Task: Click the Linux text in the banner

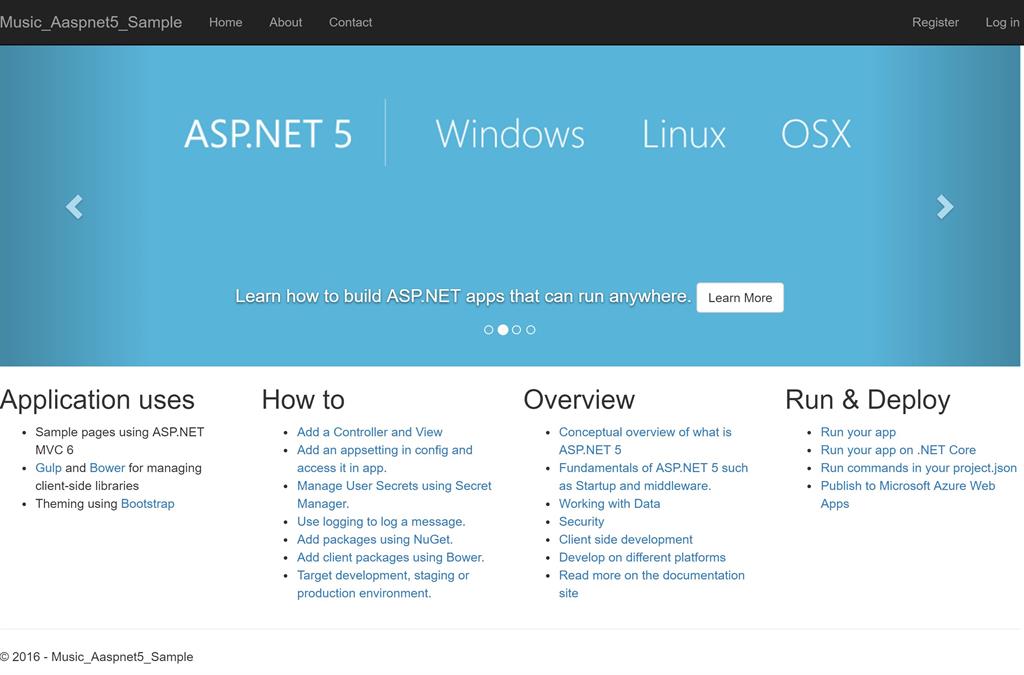Action: [684, 134]
